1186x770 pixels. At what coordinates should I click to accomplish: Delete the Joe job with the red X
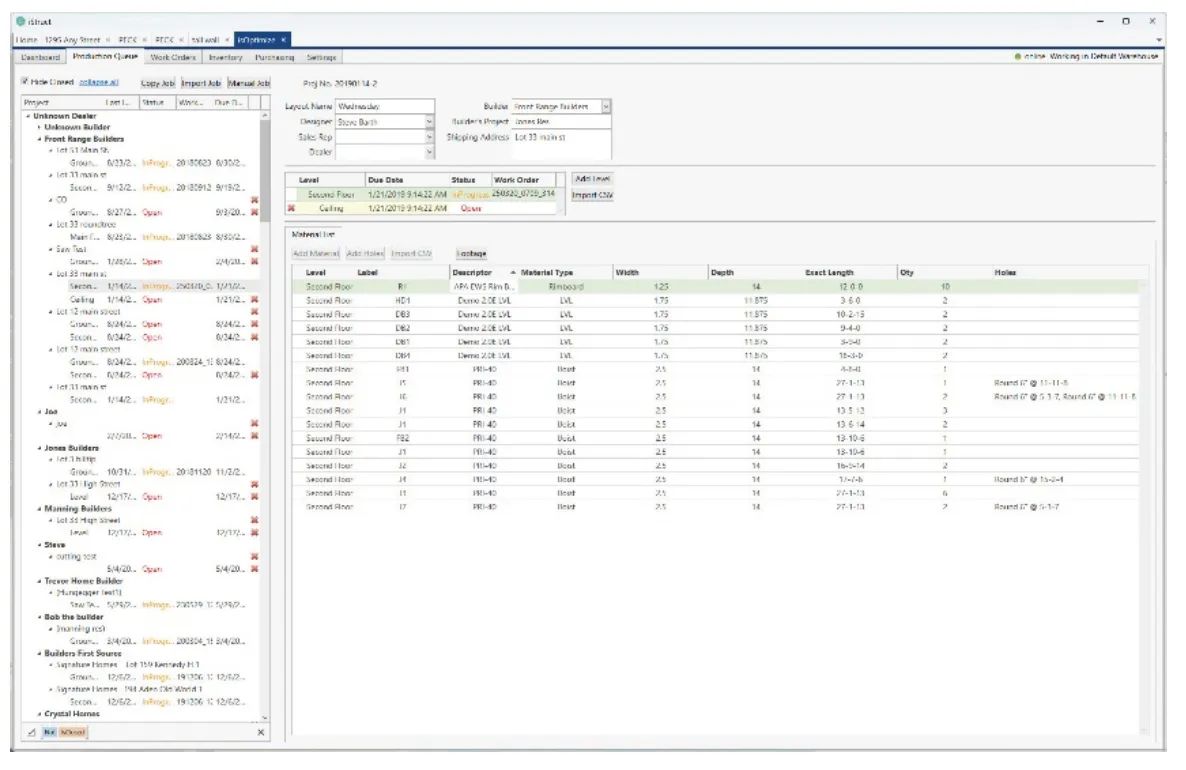[x=255, y=424]
